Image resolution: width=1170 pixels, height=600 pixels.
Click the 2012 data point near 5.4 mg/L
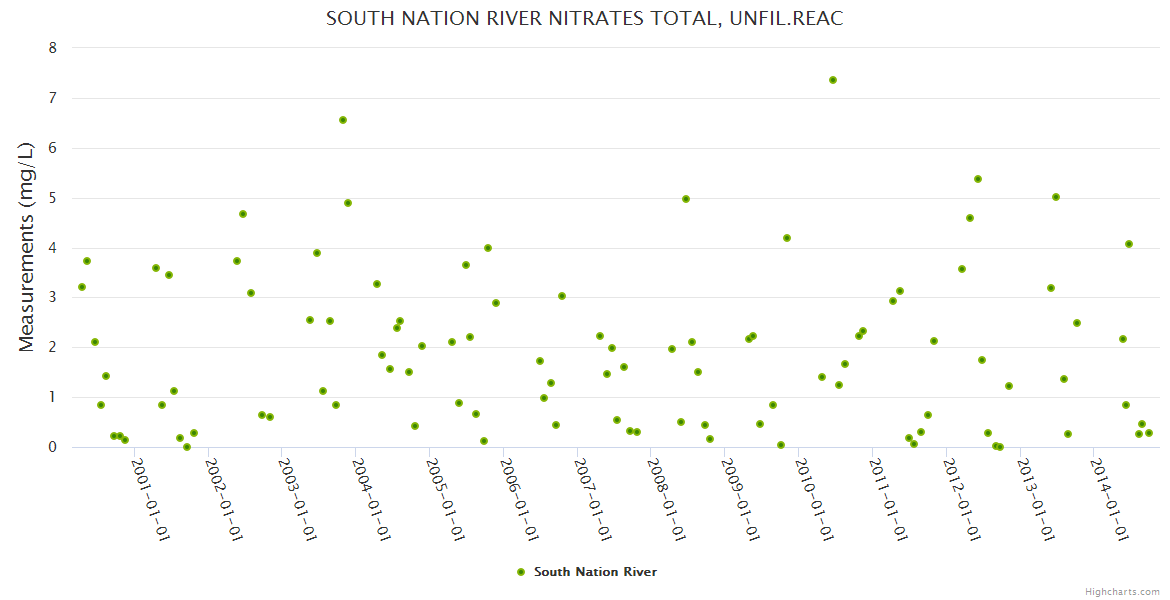(978, 179)
